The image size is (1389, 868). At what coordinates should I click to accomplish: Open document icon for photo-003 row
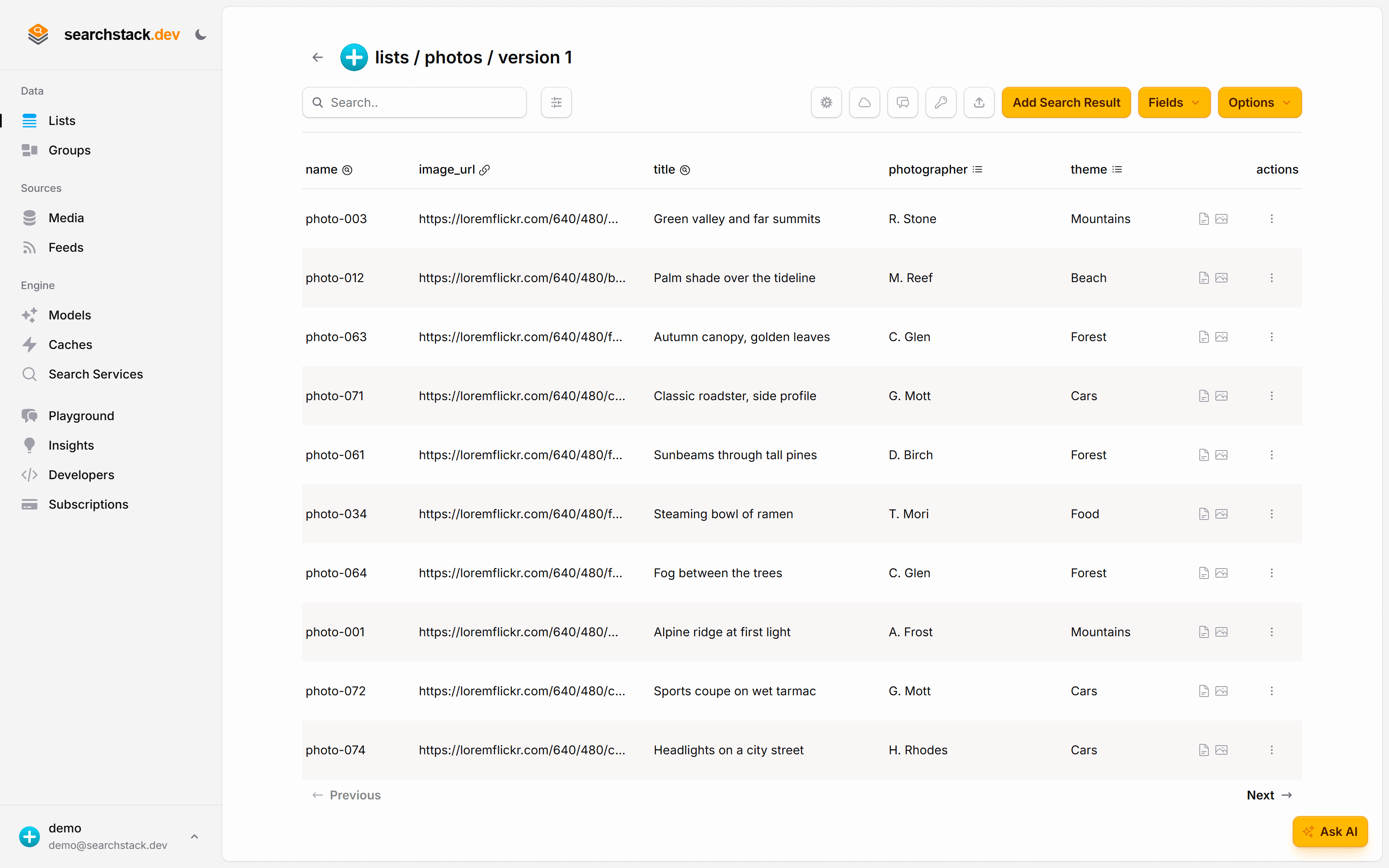(1204, 219)
